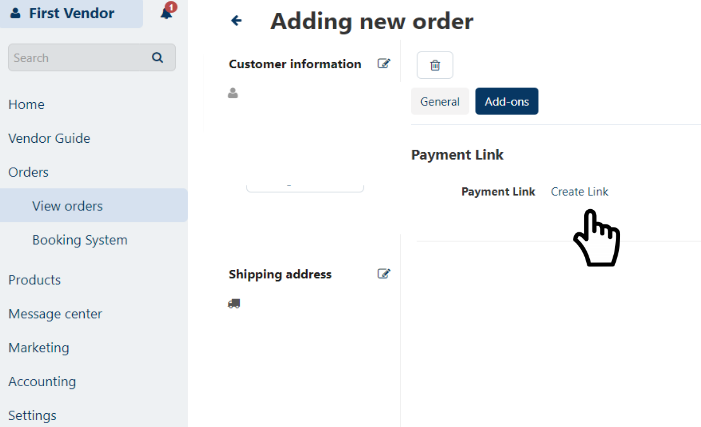The height and width of the screenshot is (427, 701).
Task: Select View orders in sidebar
Action: click(67, 207)
